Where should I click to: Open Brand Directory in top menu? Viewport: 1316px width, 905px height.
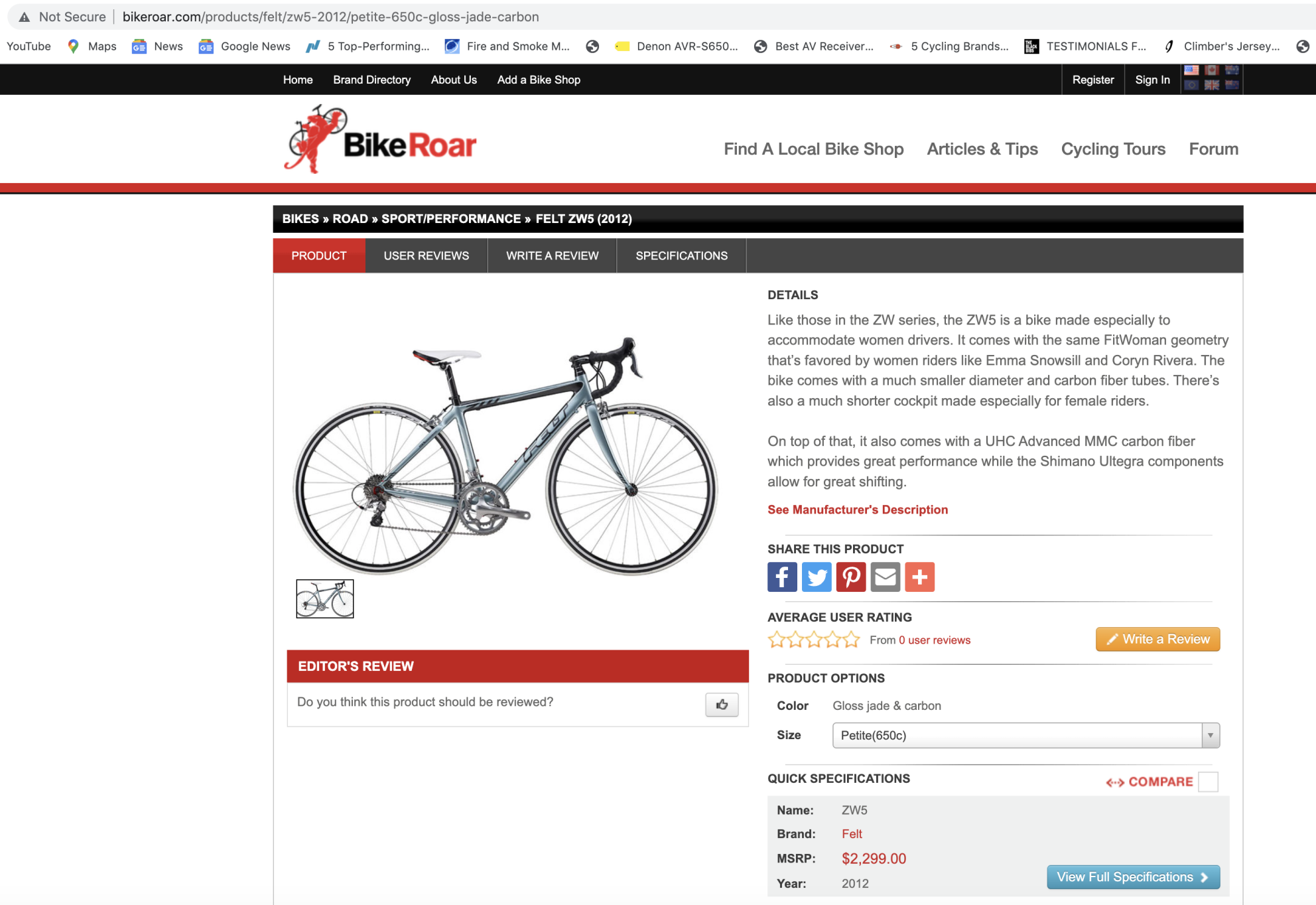[371, 80]
